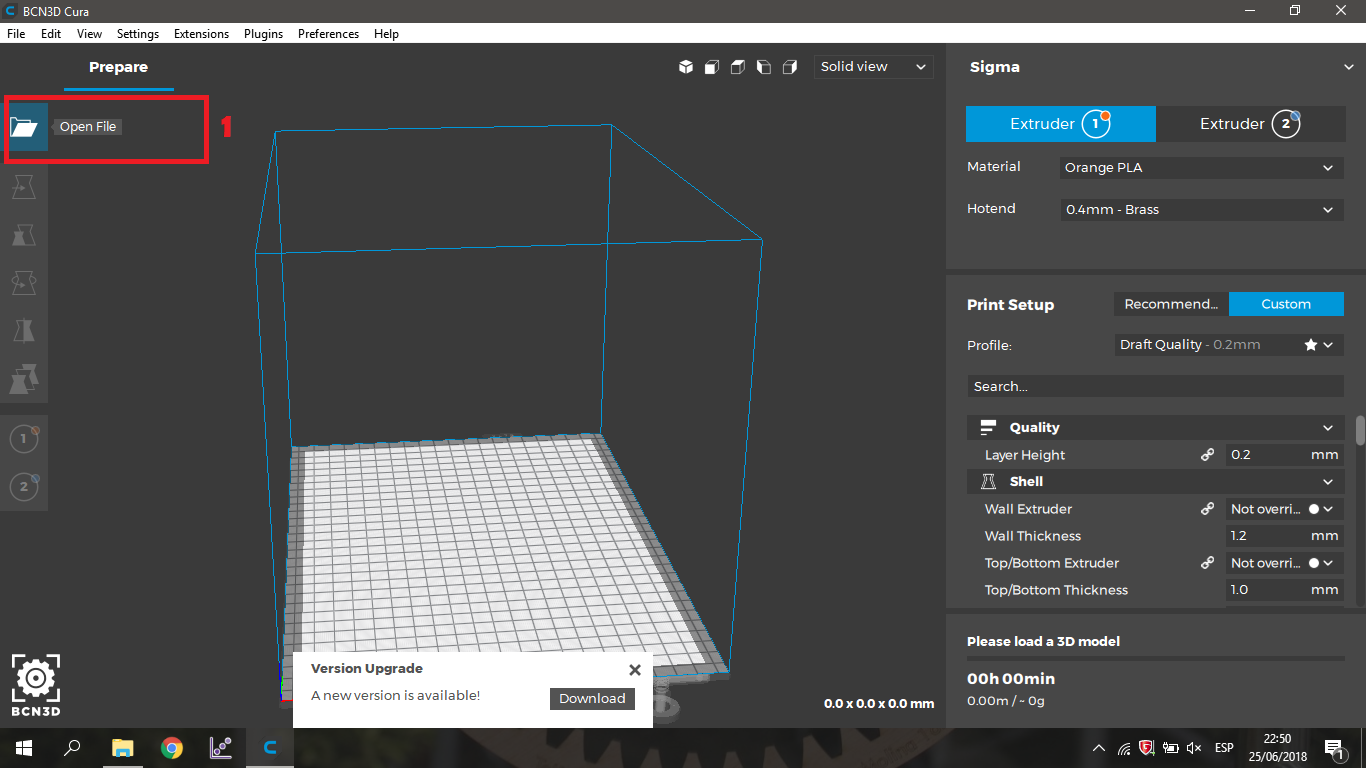Screen dimensions: 1366x768
Task: Click the settings panel scrollbar thumb
Action: pyautogui.click(x=1360, y=430)
